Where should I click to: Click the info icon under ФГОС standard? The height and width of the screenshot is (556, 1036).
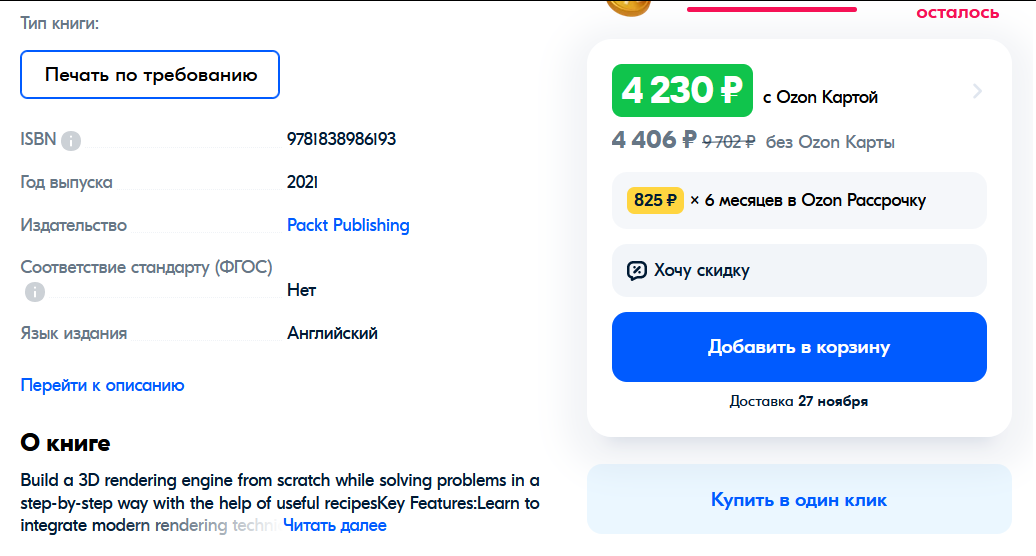[x=35, y=292]
